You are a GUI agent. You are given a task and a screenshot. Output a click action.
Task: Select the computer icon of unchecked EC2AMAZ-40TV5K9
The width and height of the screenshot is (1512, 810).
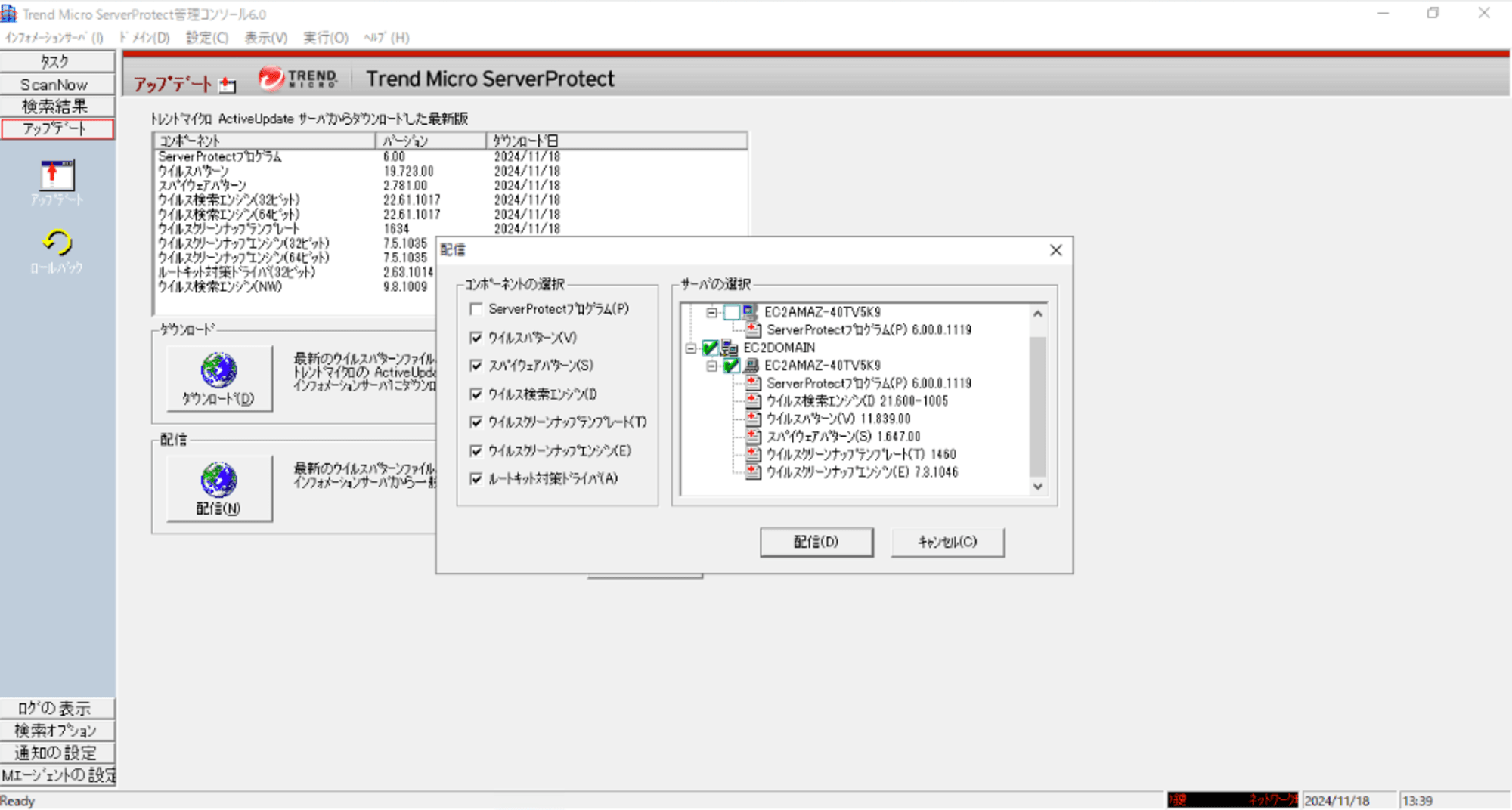[x=750, y=312]
